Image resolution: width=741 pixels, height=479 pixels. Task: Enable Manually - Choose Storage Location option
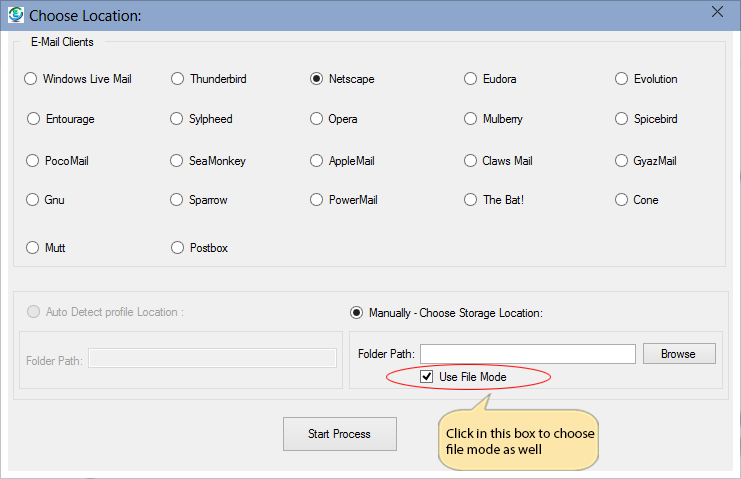click(x=357, y=313)
